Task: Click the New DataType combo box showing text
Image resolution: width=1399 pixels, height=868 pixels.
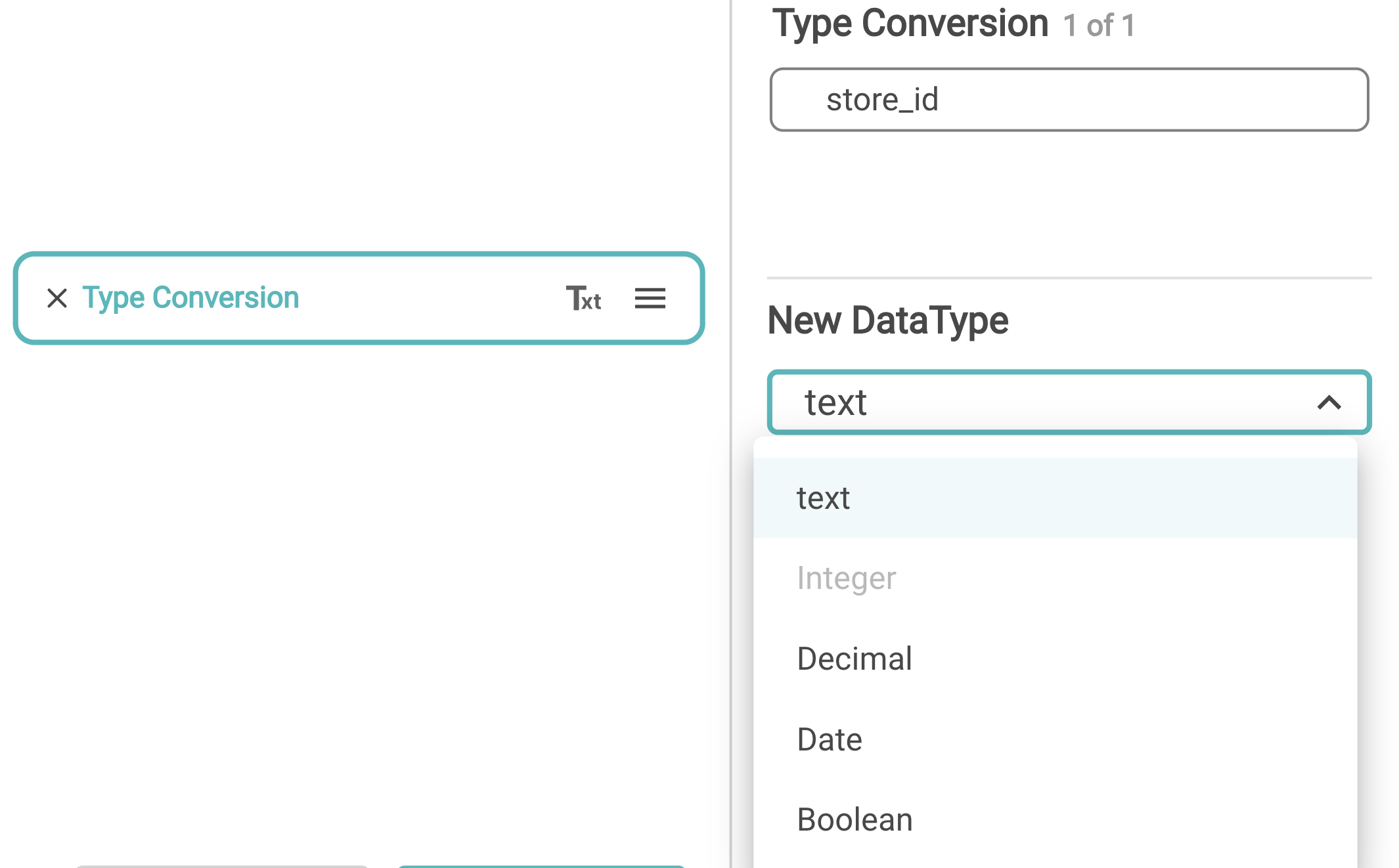Action: coord(1051,402)
